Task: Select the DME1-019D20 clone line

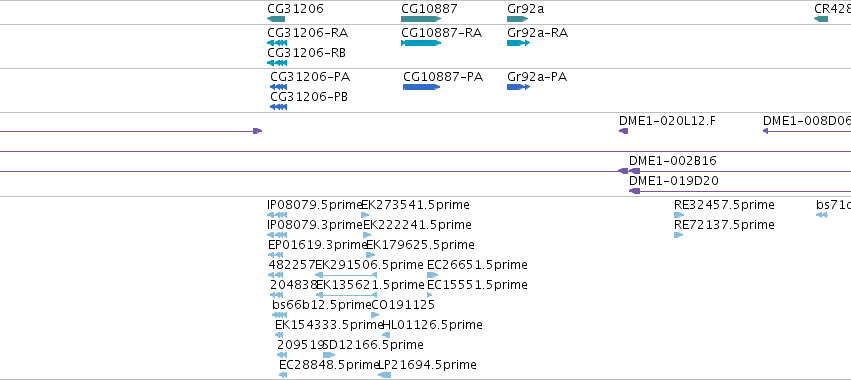Action: tap(740, 191)
